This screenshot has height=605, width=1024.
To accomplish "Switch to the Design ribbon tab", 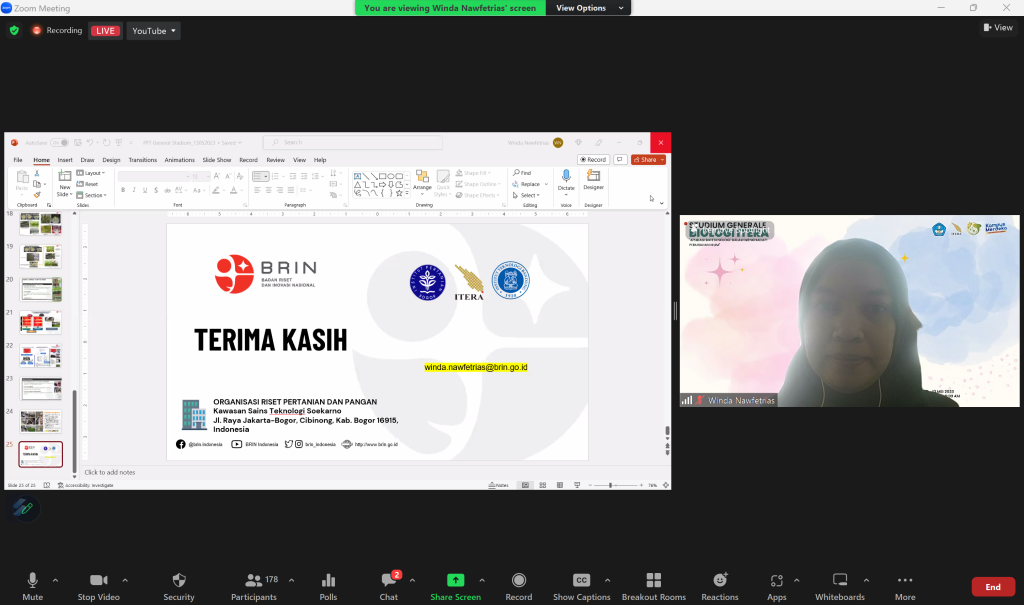I will [111, 160].
